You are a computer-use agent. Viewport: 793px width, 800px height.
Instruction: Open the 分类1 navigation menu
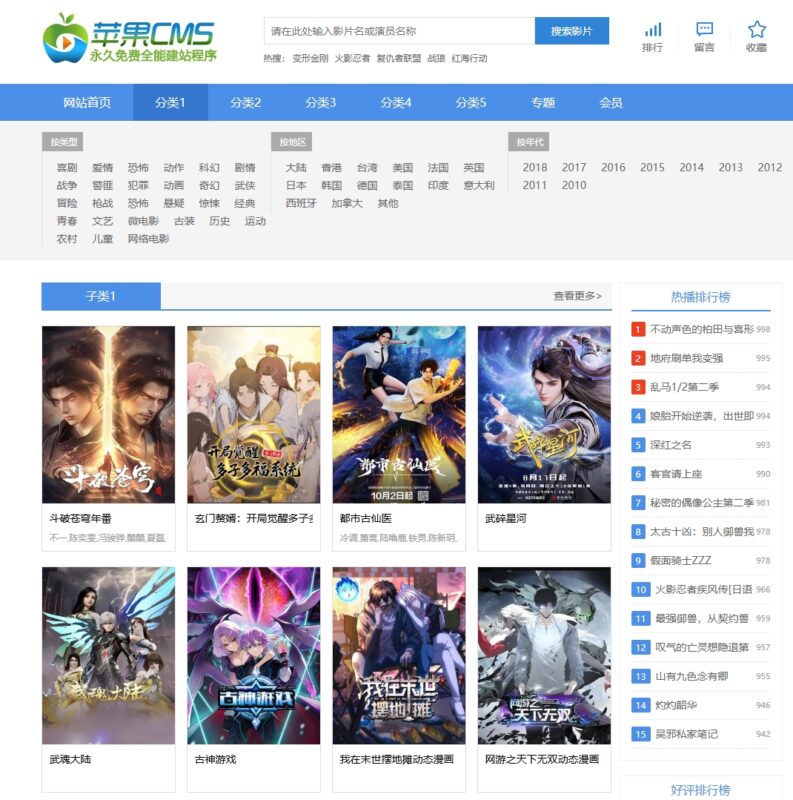170,102
